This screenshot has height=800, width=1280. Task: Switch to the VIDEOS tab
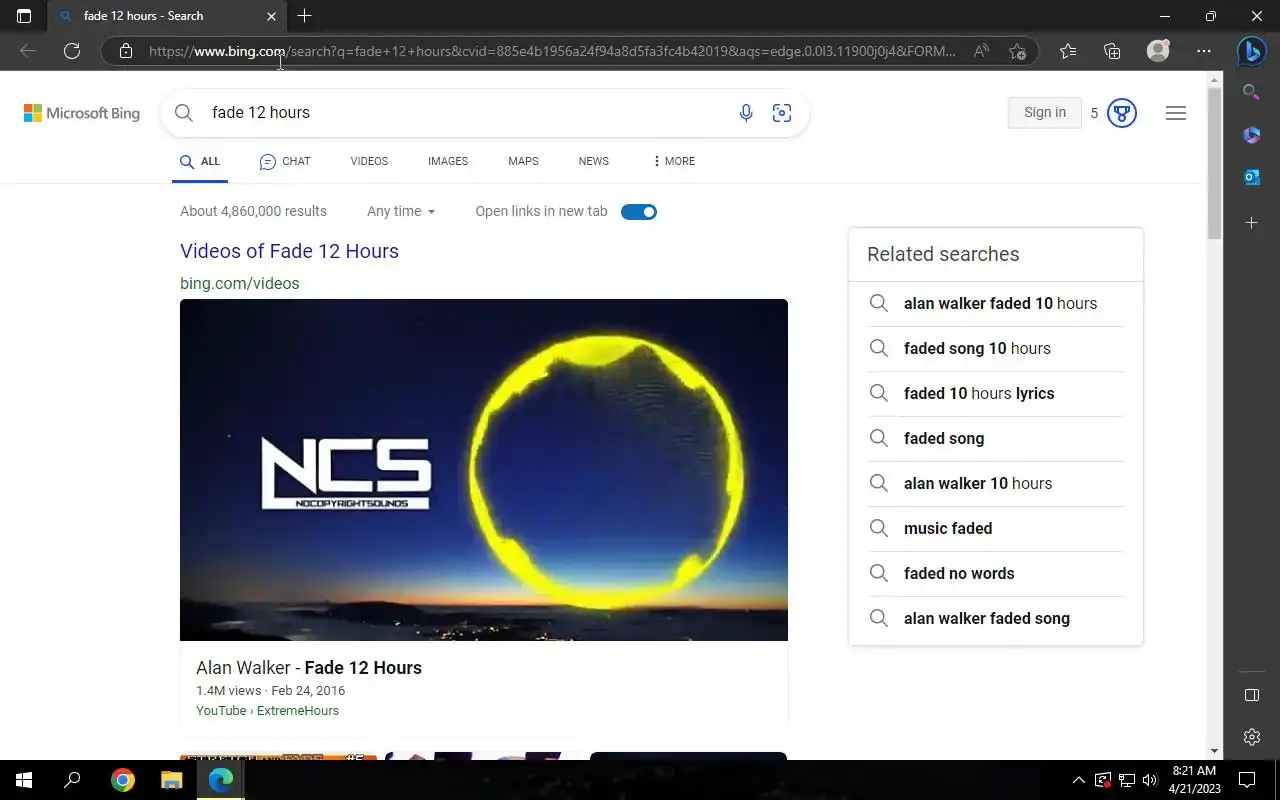pyautogui.click(x=369, y=161)
